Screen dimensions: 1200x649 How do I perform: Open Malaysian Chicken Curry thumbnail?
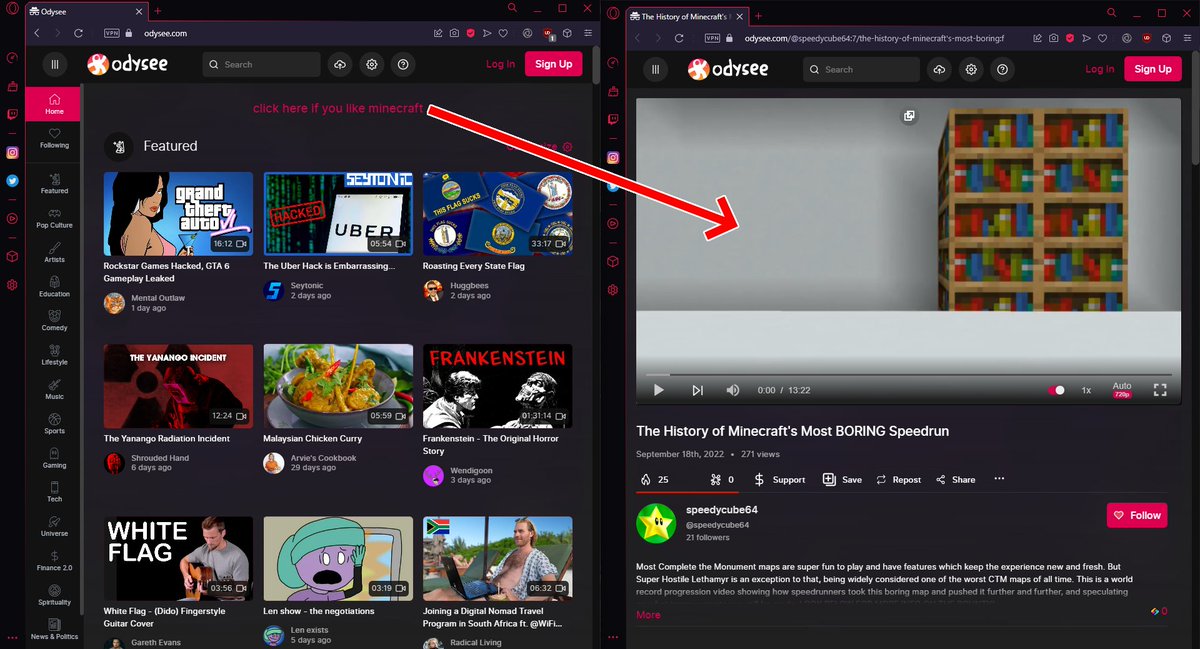pos(338,386)
